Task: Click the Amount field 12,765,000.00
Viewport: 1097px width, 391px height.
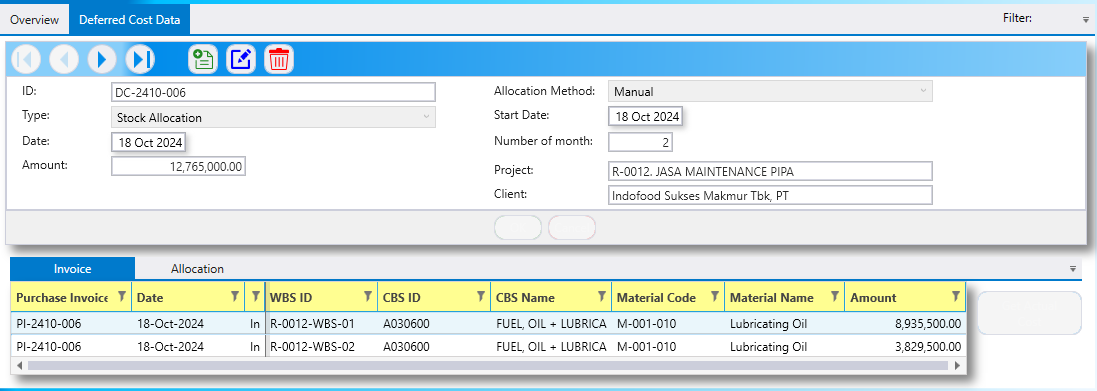Action: [178, 166]
